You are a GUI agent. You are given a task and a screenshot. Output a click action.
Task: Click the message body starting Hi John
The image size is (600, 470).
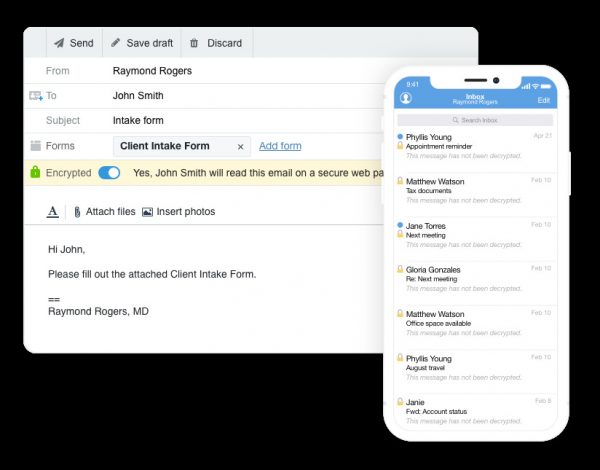152,280
